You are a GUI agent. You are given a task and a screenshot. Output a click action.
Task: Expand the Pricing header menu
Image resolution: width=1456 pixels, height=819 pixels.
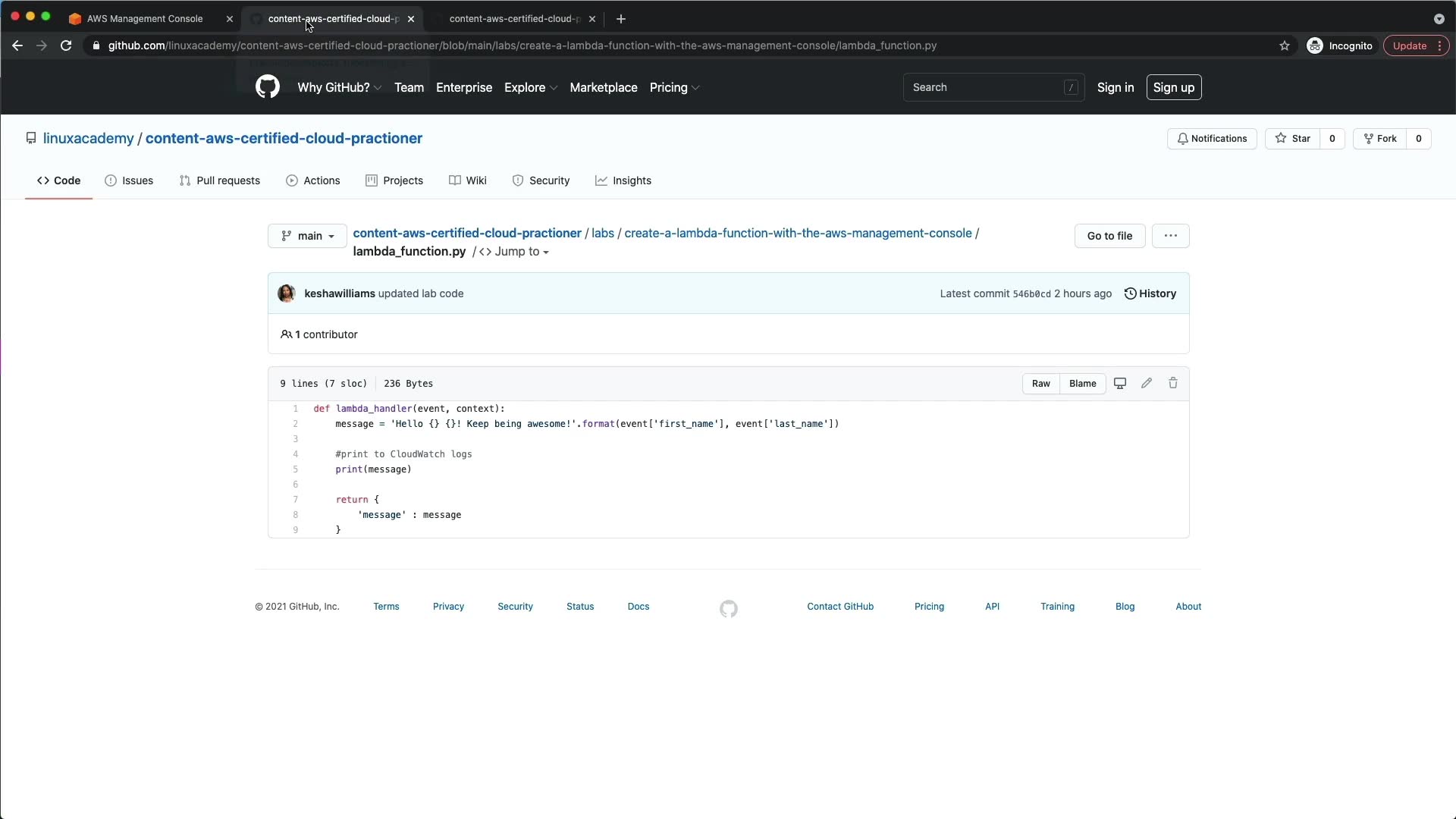tap(674, 88)
